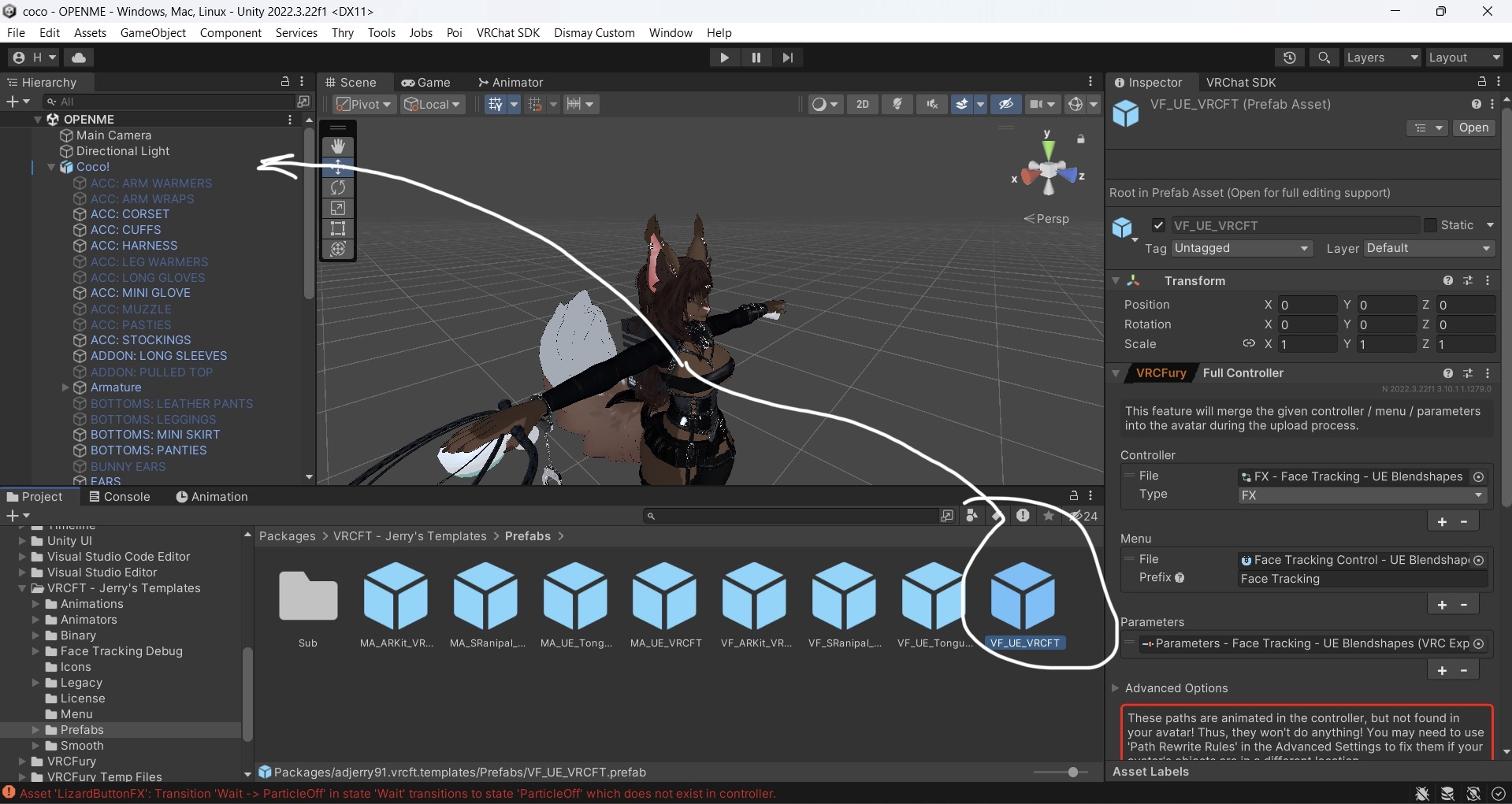
Task: Open the VRChat SDK menu
Action: click(507, 32)
